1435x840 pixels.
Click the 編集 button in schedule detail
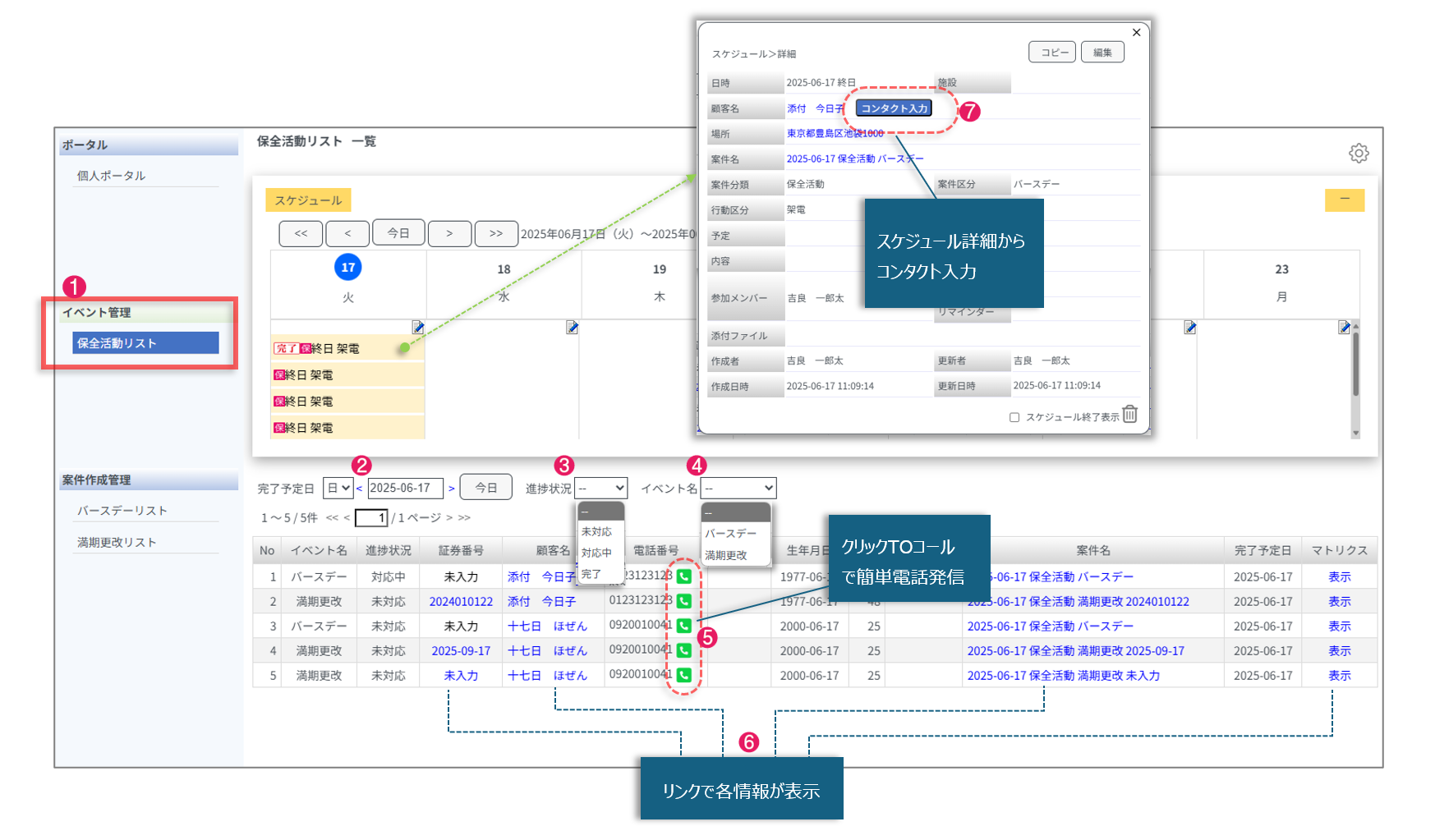[1102, 52]
